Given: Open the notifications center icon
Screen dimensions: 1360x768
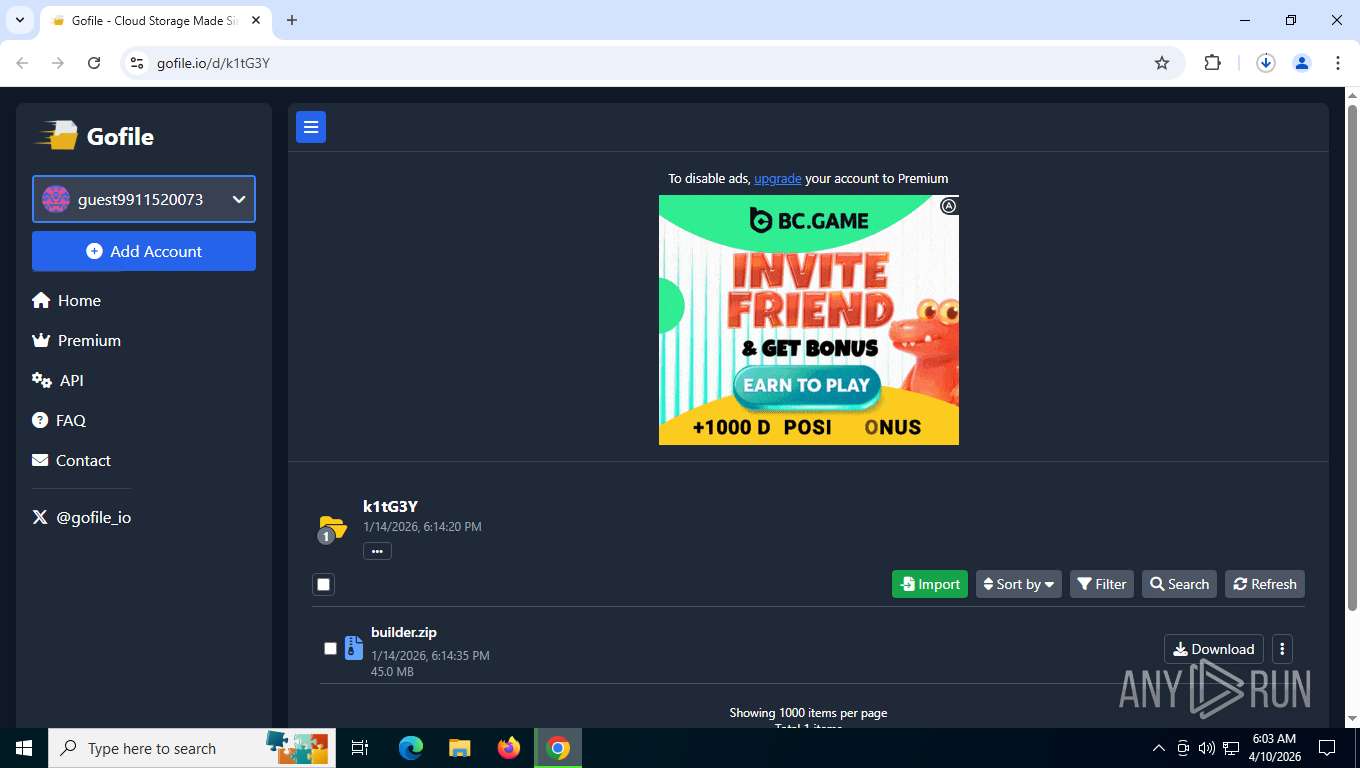Looking at the screenshot, I should coord(1327,748).
